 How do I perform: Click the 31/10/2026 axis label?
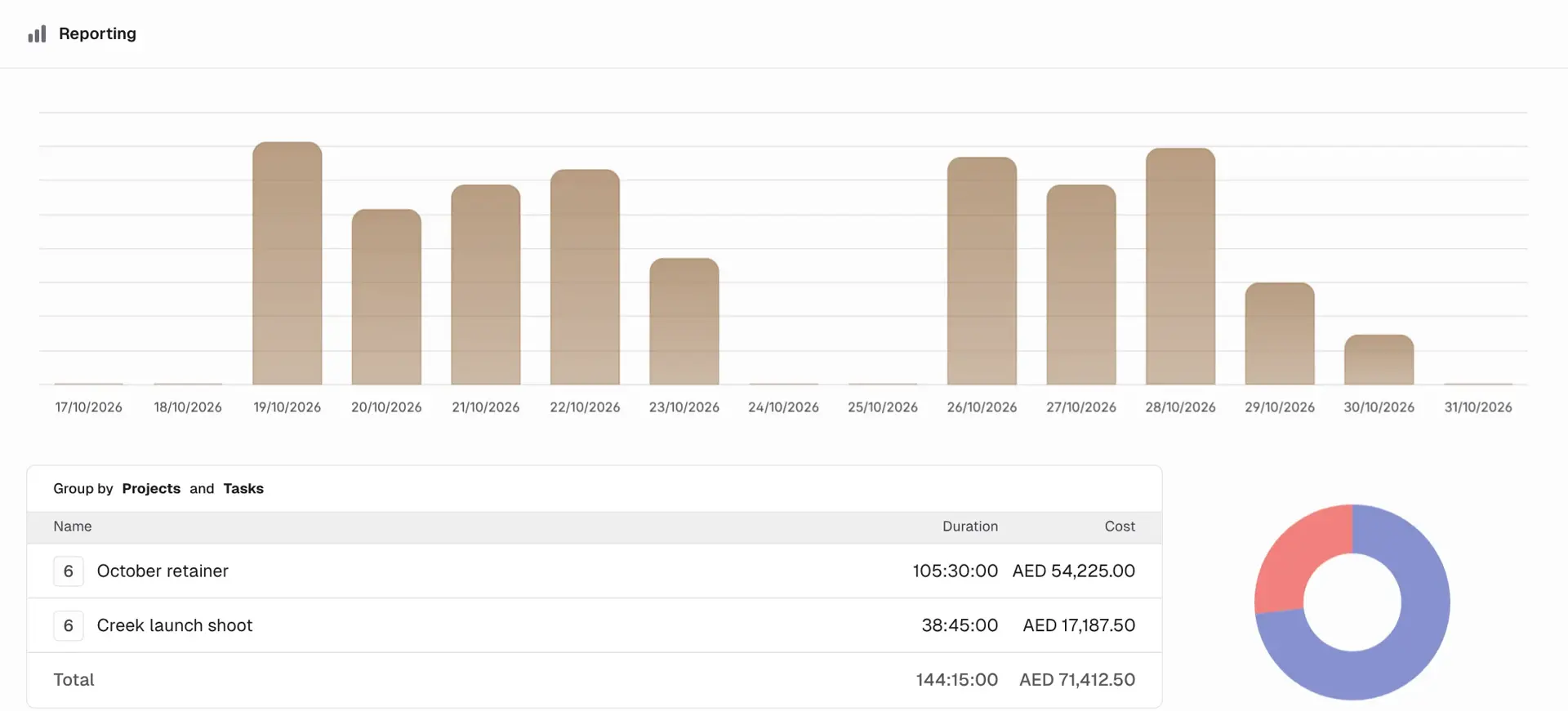[x=1478, y=407]
